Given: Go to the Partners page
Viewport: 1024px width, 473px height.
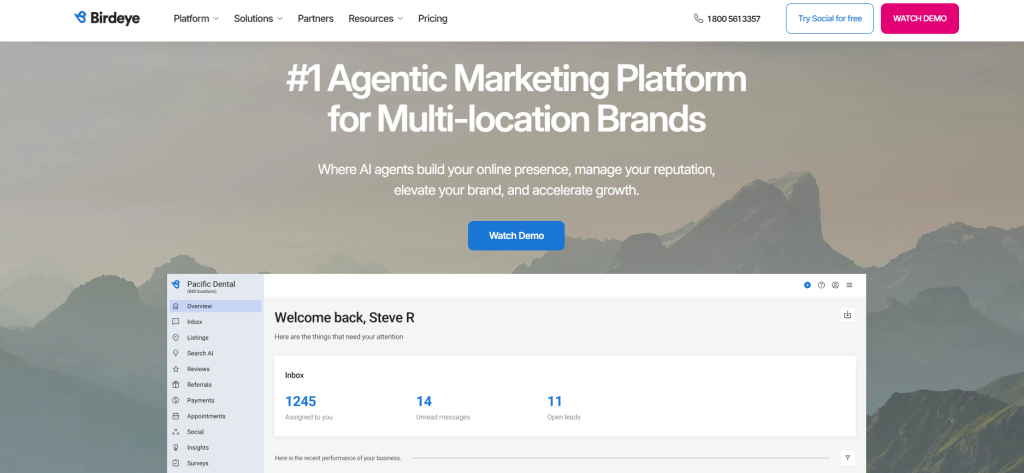Looking at the screenshot, I should 316,19.
